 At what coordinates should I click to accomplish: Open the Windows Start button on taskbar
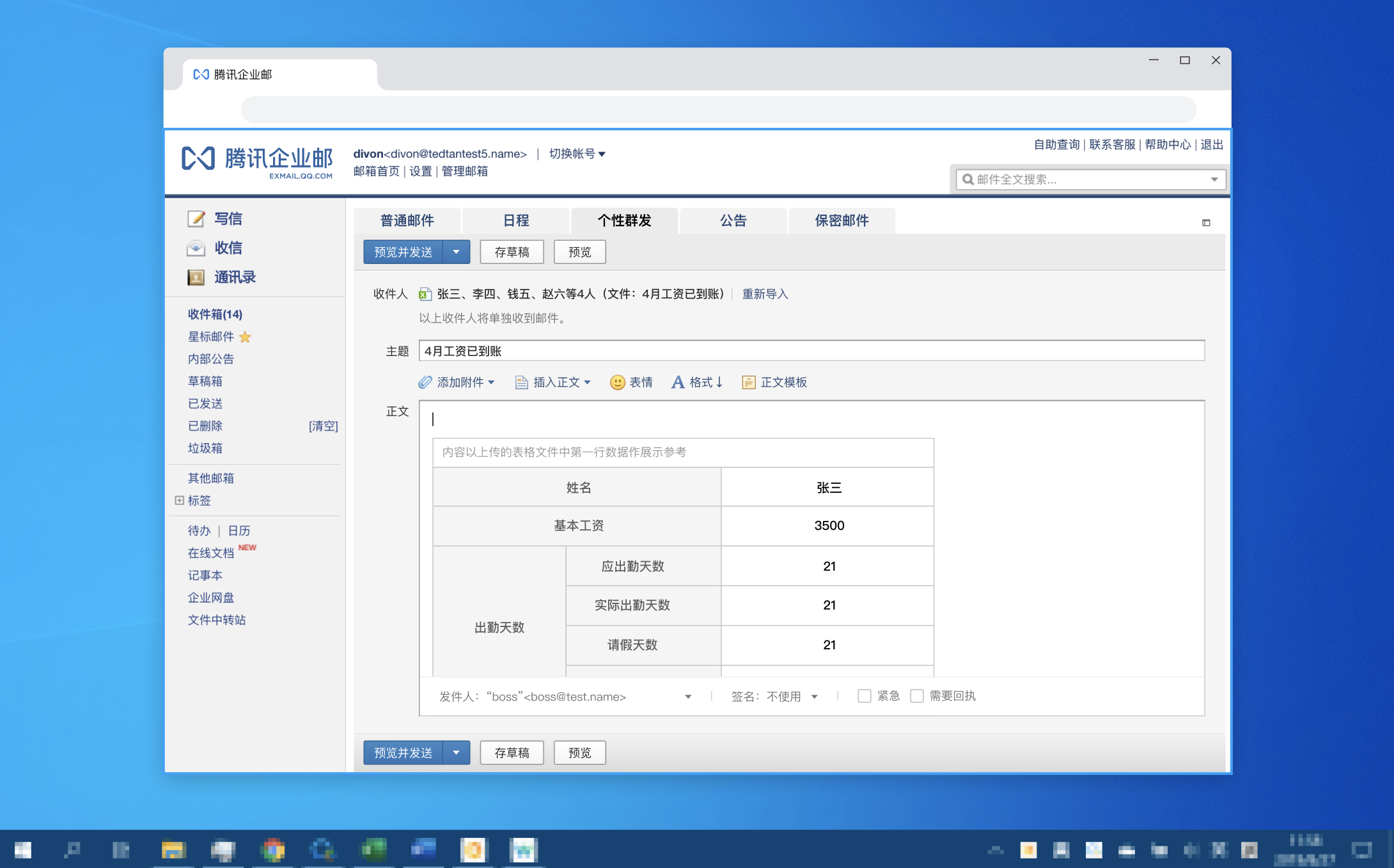click(22, 849)
